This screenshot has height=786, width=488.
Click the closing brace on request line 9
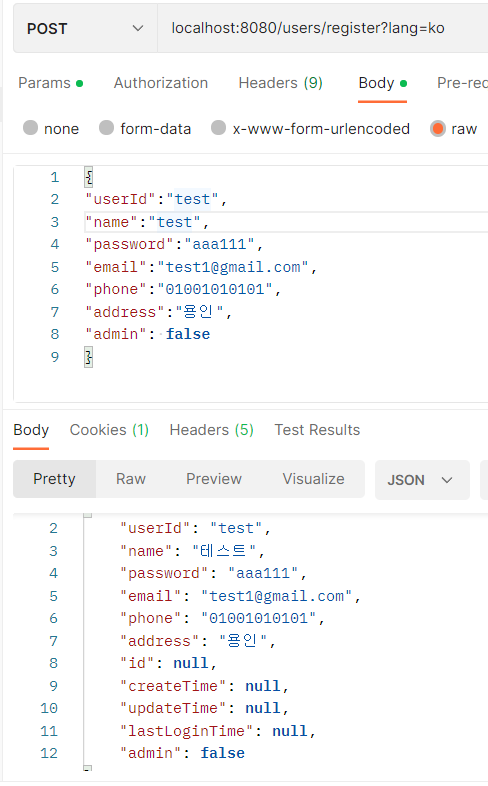pyautogui.click(x=89, y=357)
